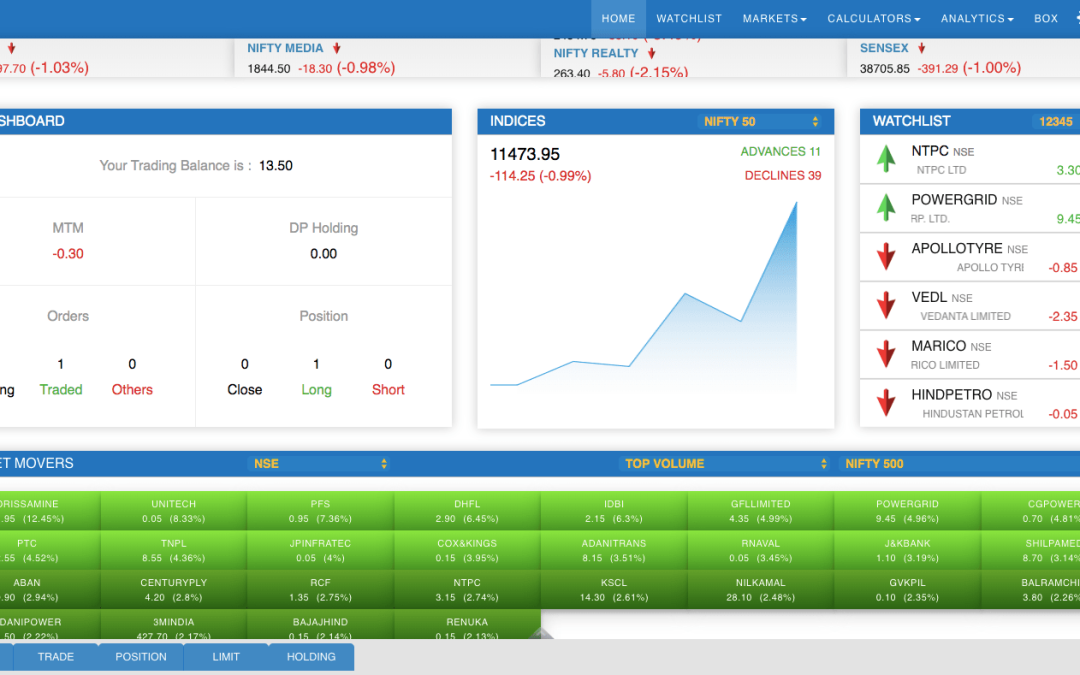Open the NIFTY 50 index selector dropdown

click(x=760, y=121)
